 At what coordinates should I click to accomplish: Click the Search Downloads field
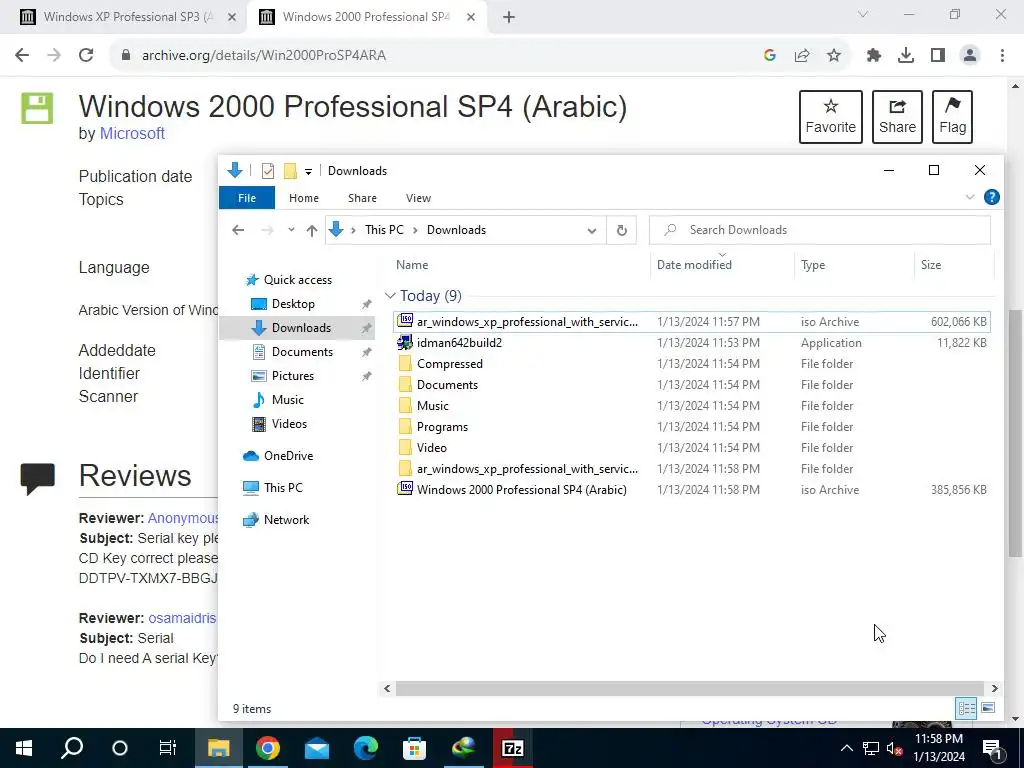(820, 230)
